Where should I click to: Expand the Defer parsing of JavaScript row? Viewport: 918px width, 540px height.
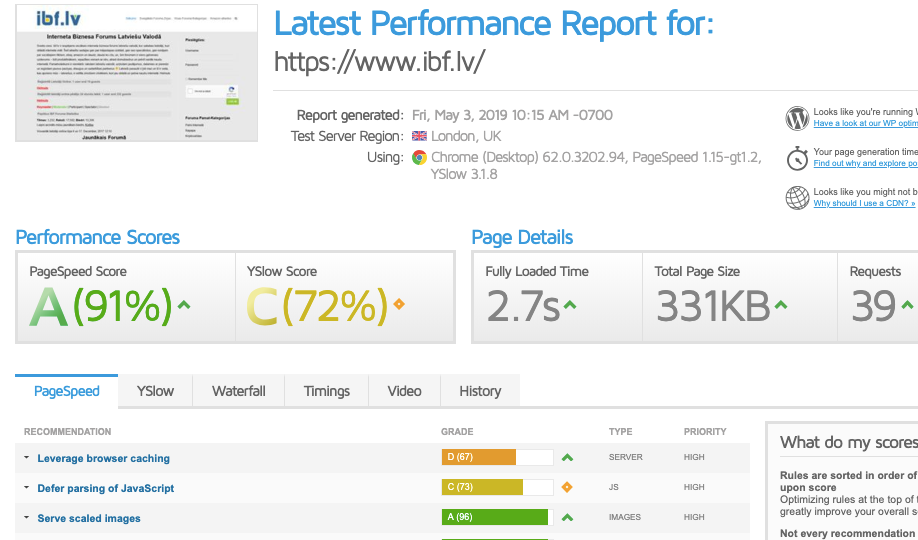(27, 488)
